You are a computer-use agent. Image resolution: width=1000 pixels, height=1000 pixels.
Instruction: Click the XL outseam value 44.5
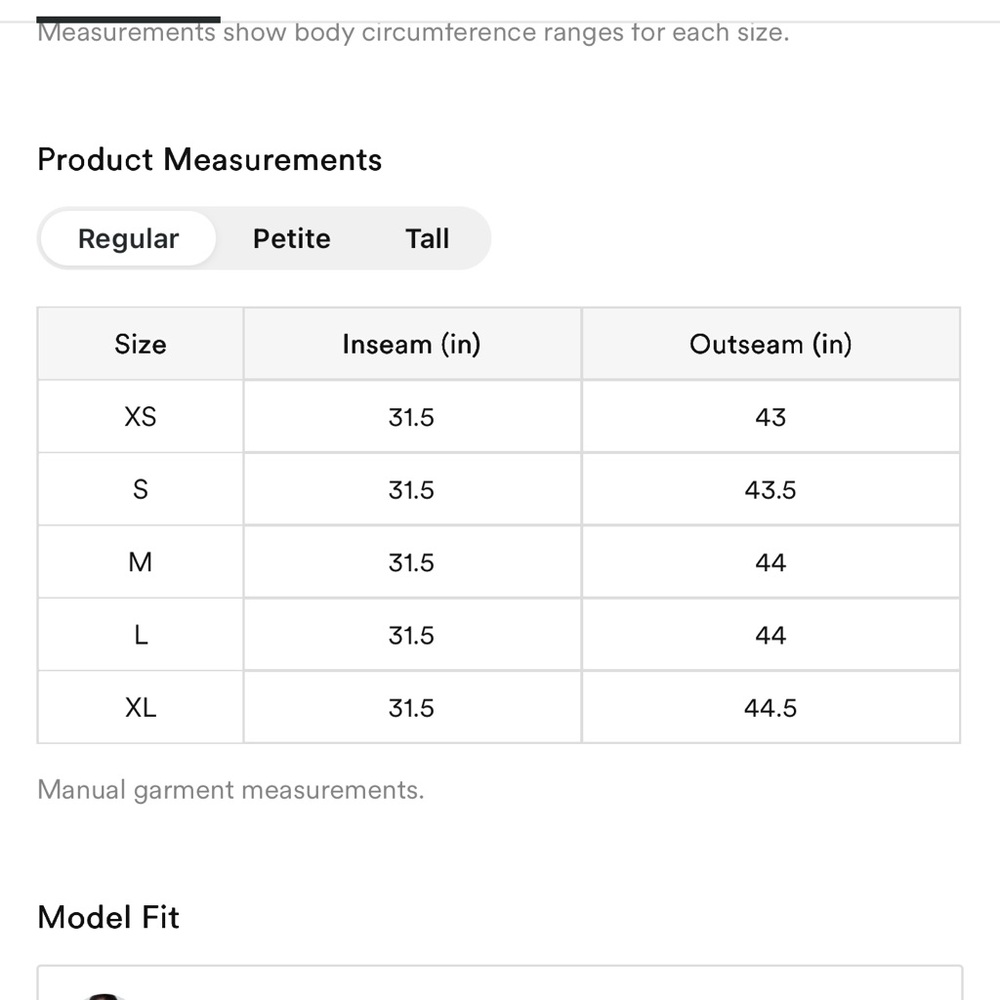[770, 708]
